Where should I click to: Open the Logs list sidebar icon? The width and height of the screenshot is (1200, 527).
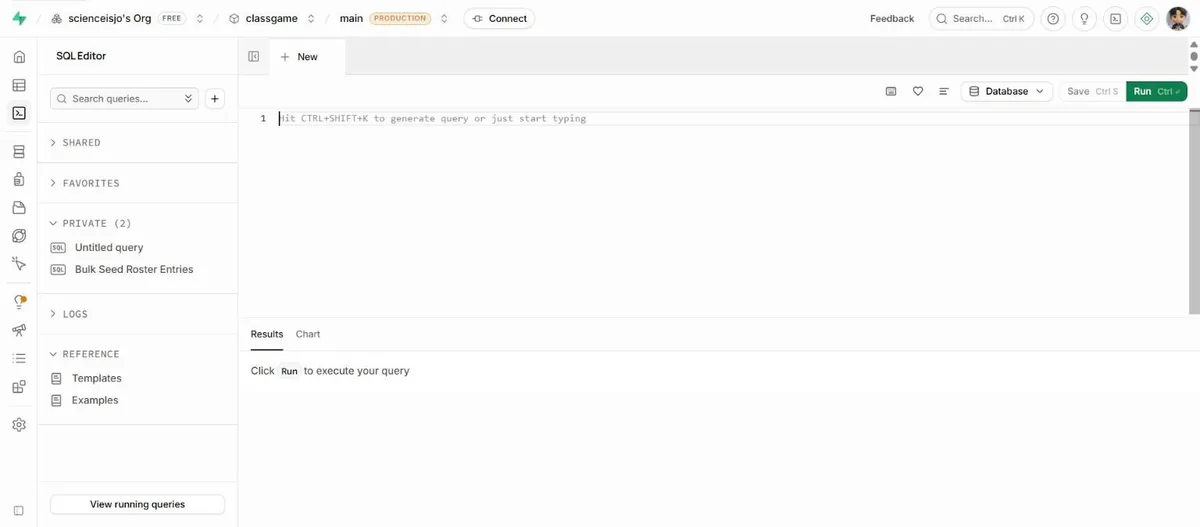(19, 358)
